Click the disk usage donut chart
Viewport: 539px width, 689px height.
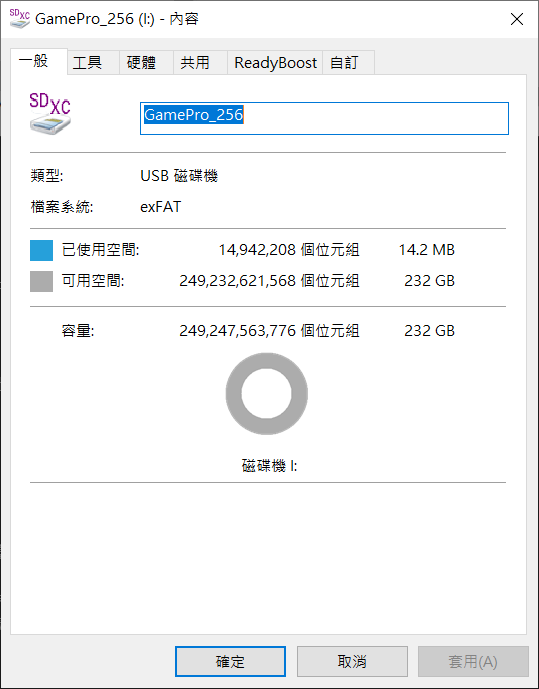click(x=267, y=394)
